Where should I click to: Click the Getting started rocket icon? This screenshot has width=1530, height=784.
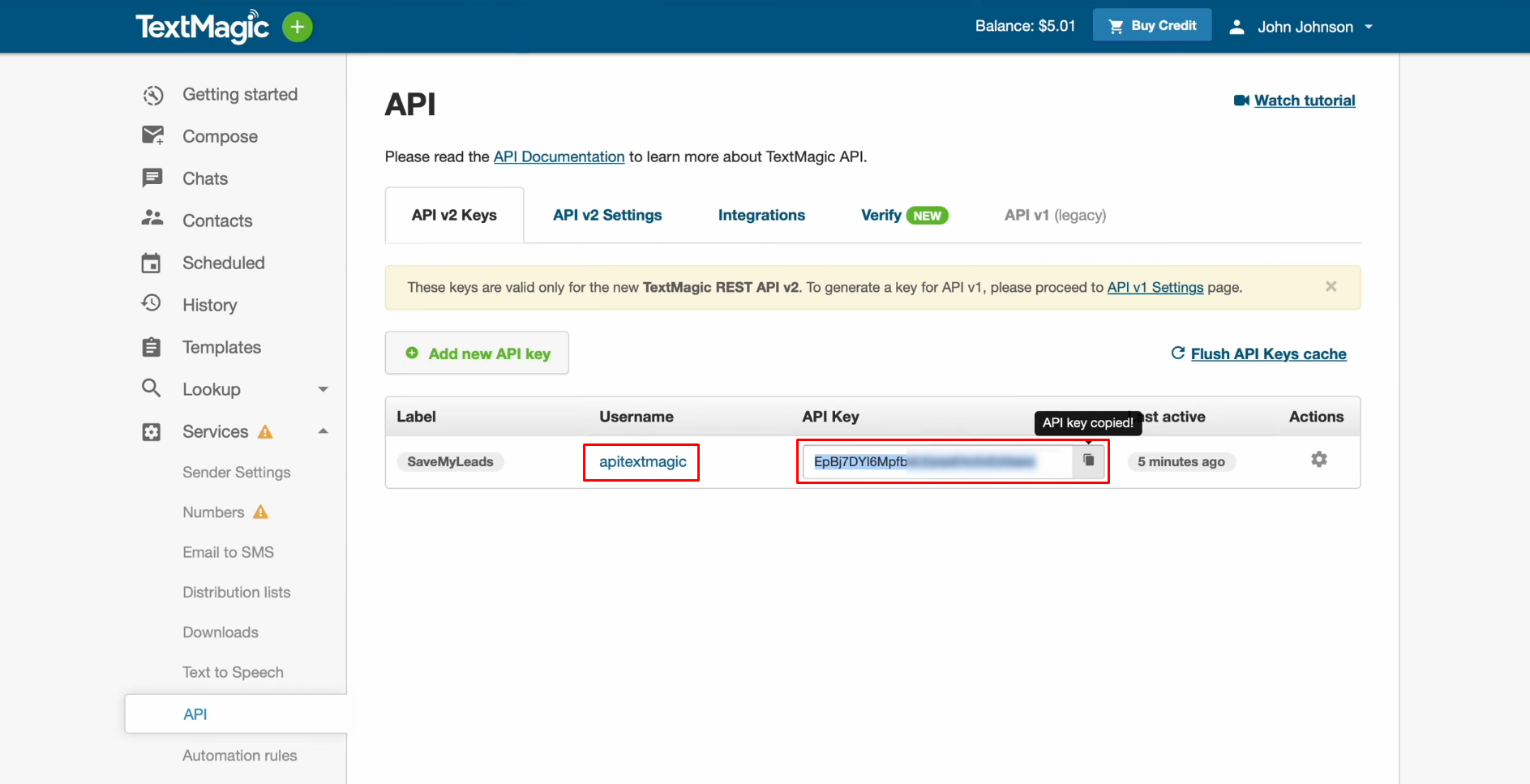[x=152, y=95]
